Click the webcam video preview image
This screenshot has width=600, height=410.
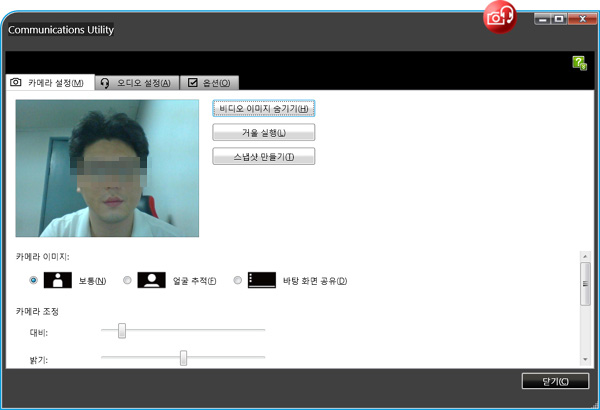(x=107, y=168)
